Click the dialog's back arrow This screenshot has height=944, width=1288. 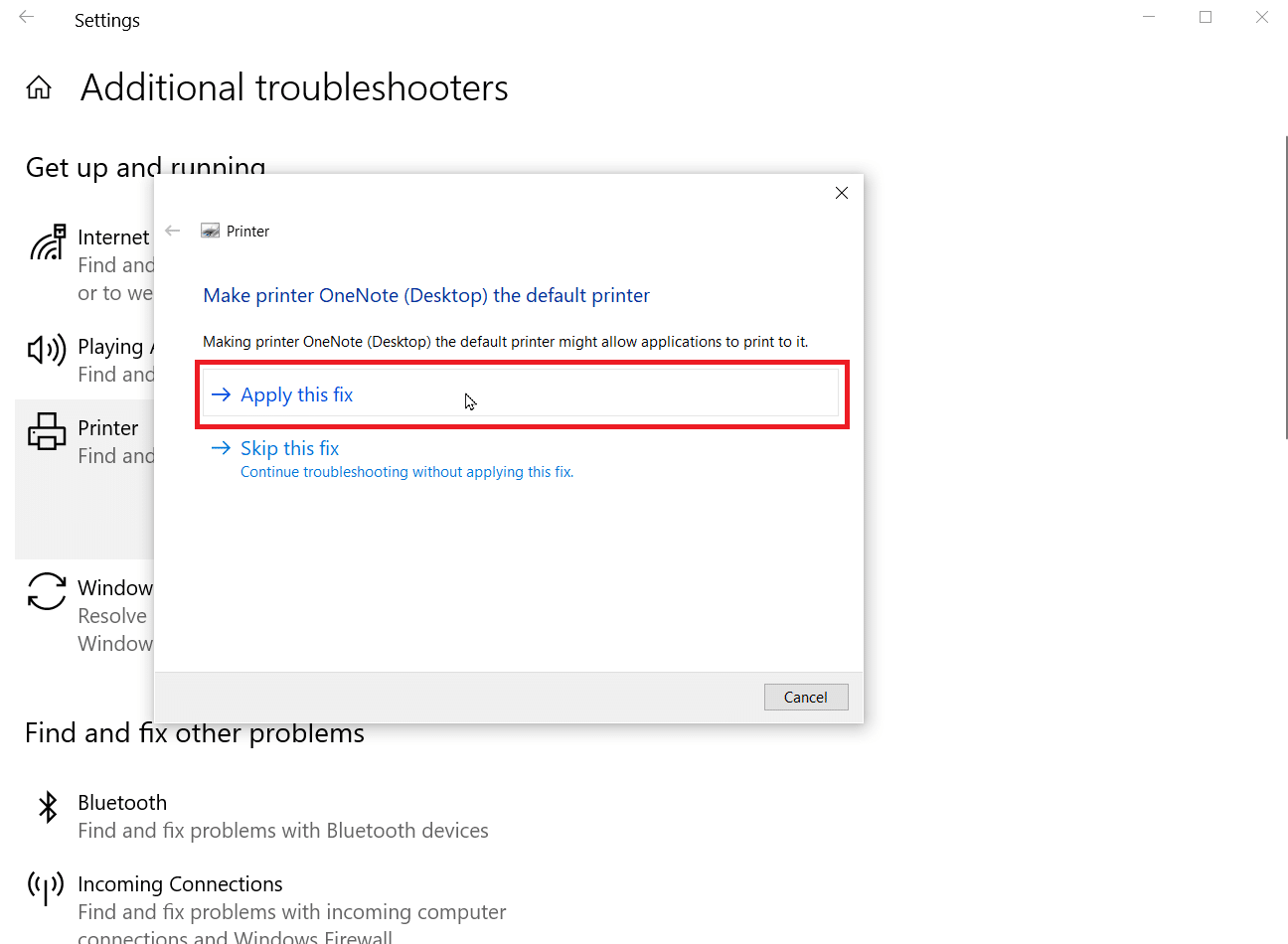coord(173,231)
